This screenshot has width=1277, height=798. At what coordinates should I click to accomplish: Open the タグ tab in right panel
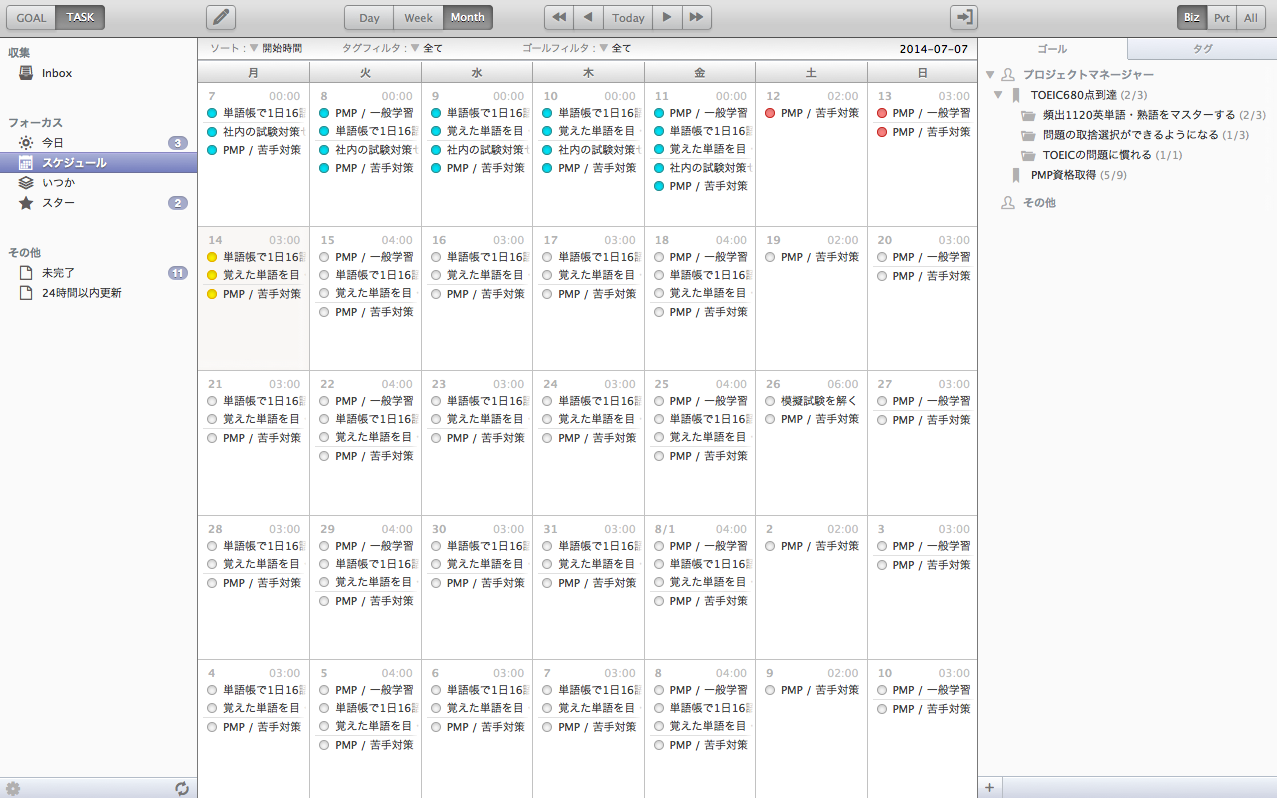1202,49
